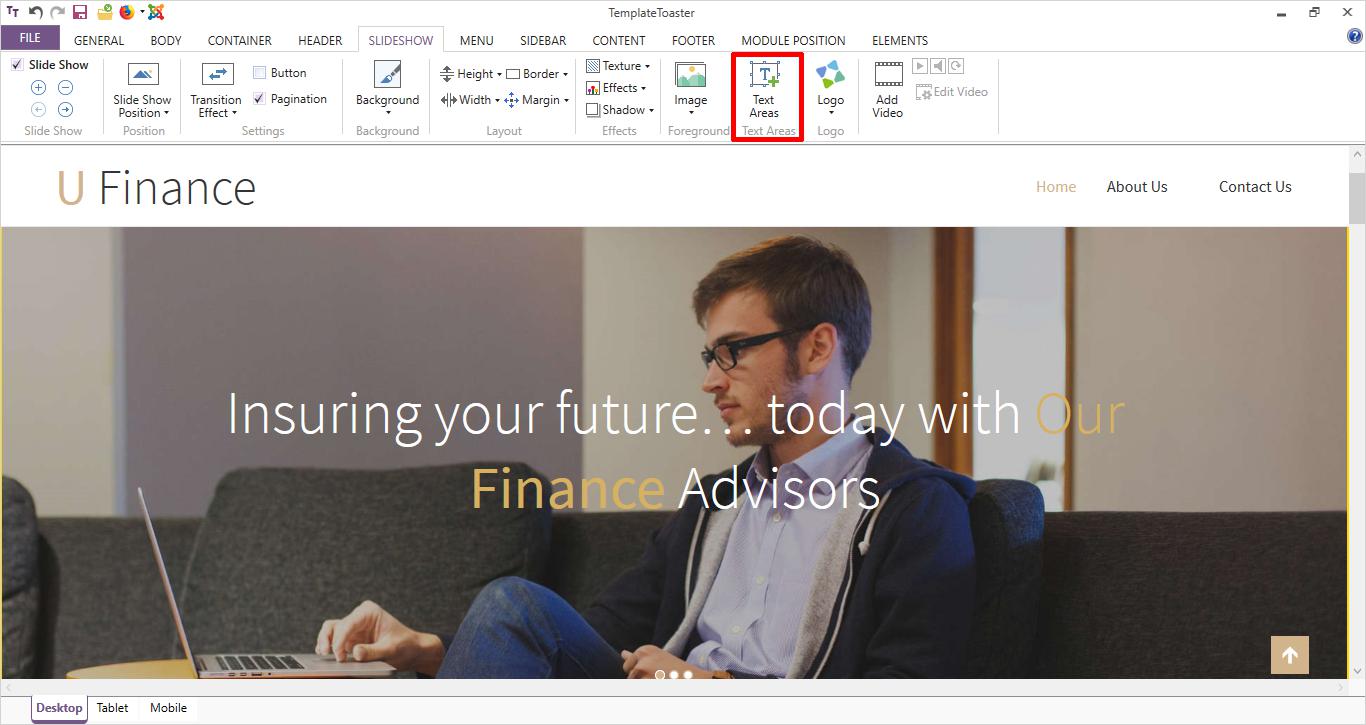The image size is (1366, 725).
Task: Uncheck the Slide Show checkbox
Action: pos(17,65)
